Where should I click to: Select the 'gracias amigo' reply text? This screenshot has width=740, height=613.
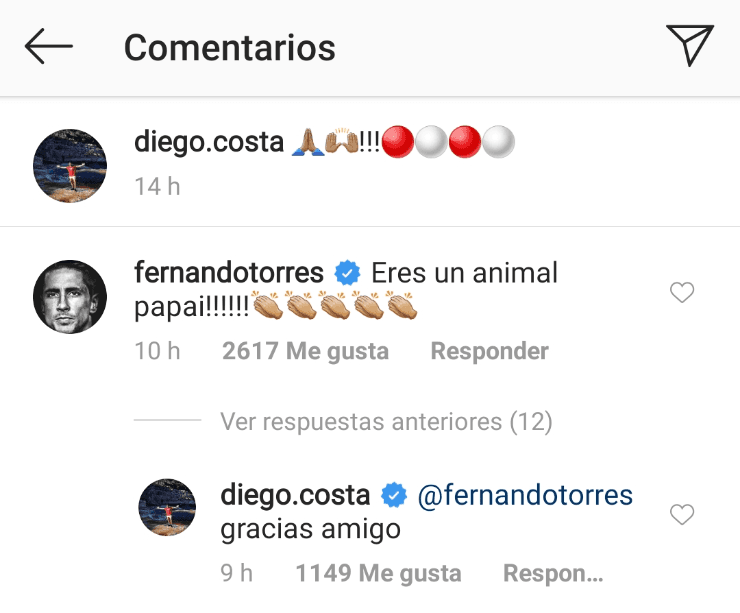[x=310, y=530]
